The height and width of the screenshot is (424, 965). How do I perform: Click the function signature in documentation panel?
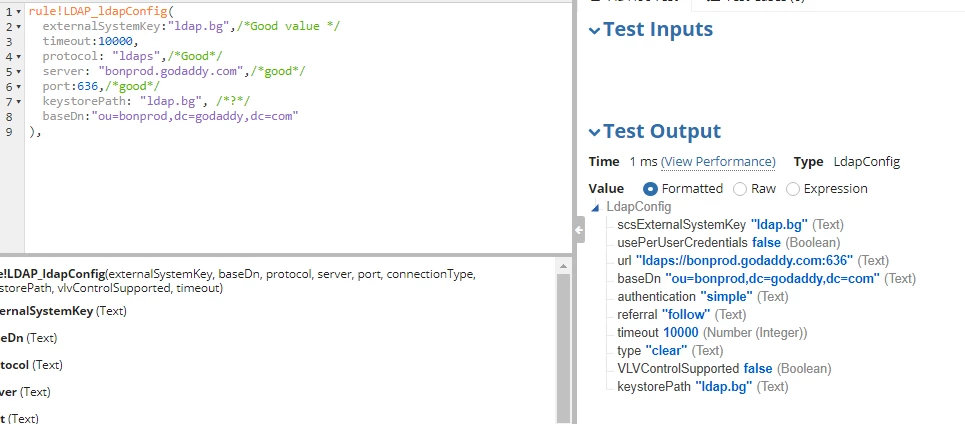point(238,281)
